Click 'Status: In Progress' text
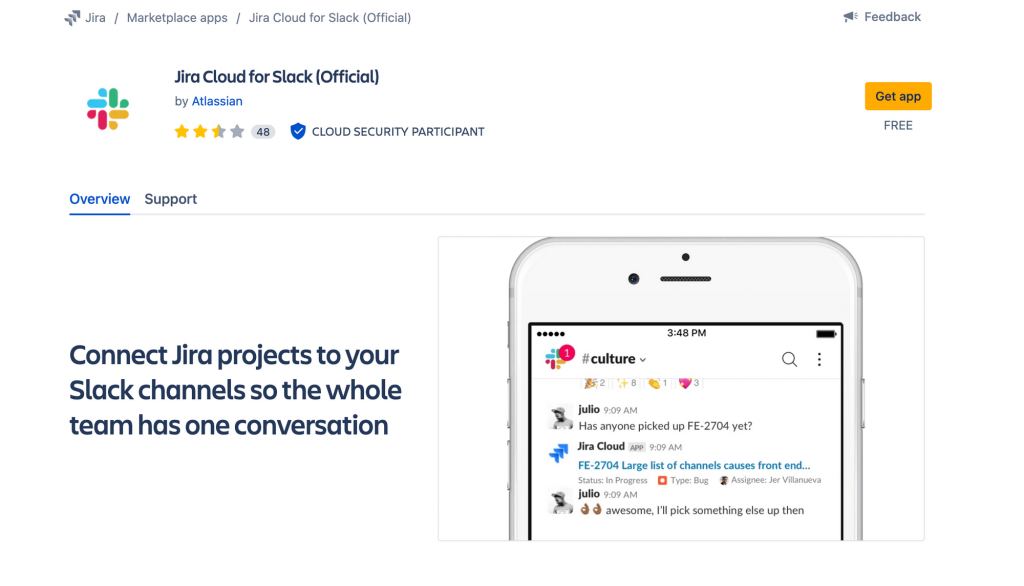This screenshot has height=586, width=1024. pyautogui.click(x=613, y=480)
